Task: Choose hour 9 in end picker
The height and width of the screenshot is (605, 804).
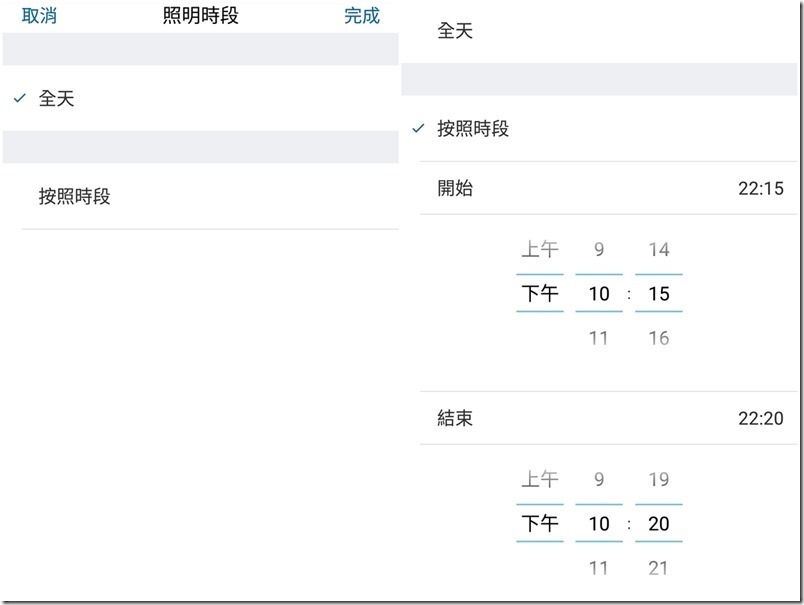Action: [599, 480]
